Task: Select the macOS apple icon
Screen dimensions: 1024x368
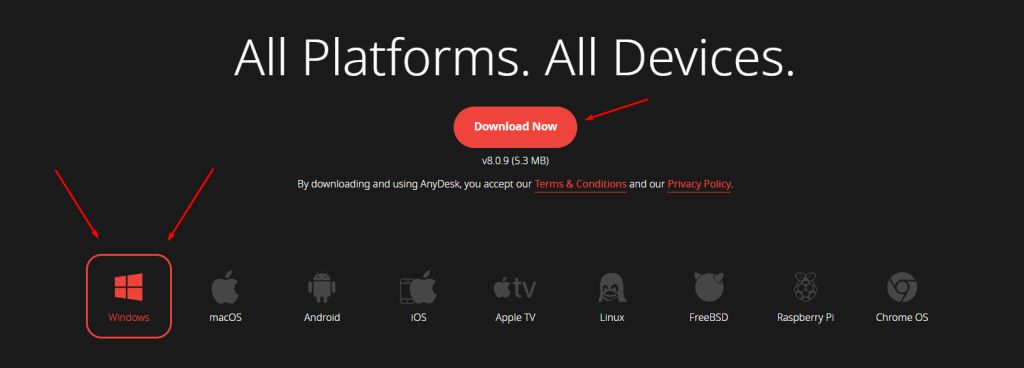Action: [x=225, y=287]
